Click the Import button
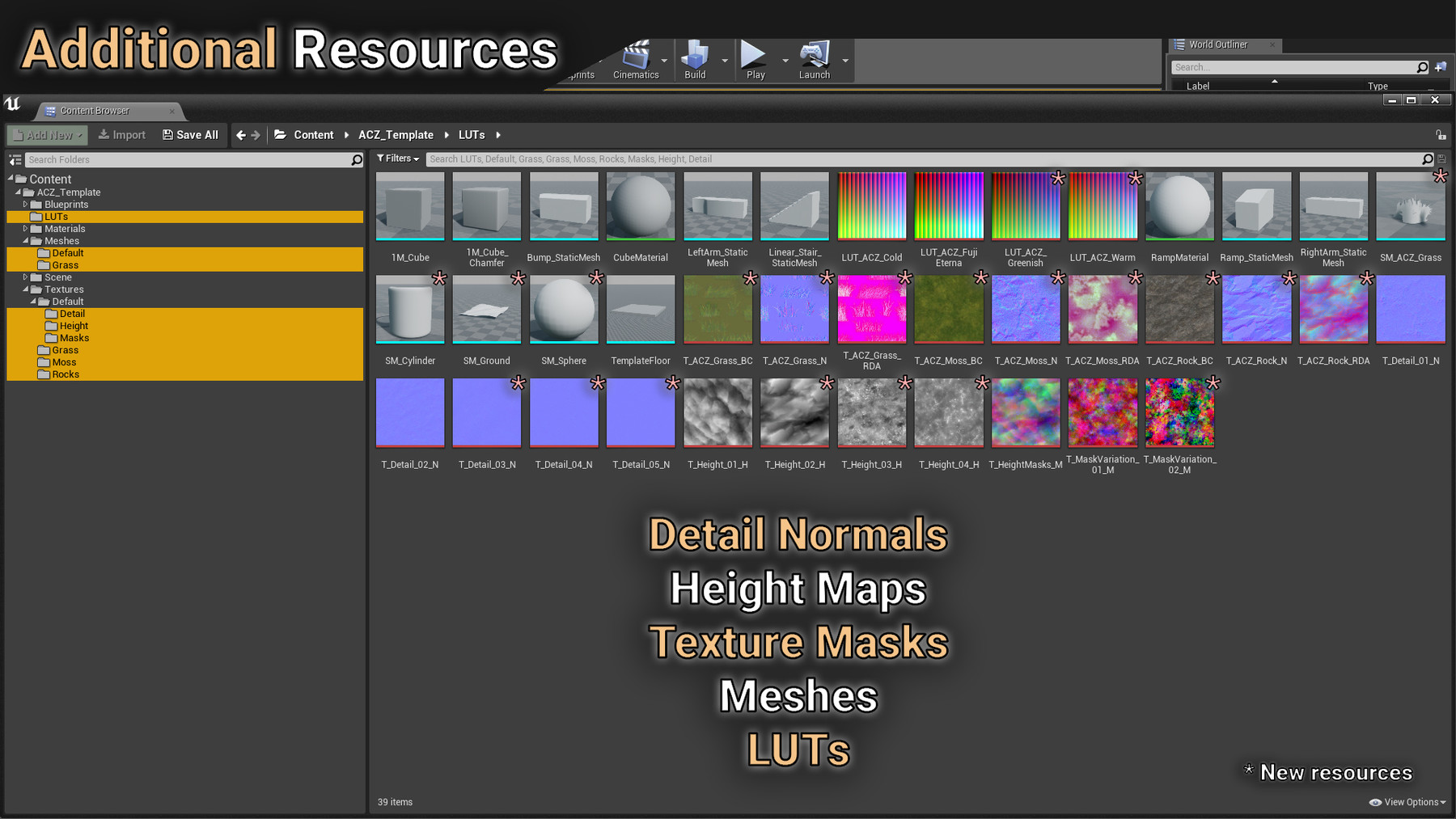Image resolution: width=1456 pixels, height=819 pixels. 121,134
